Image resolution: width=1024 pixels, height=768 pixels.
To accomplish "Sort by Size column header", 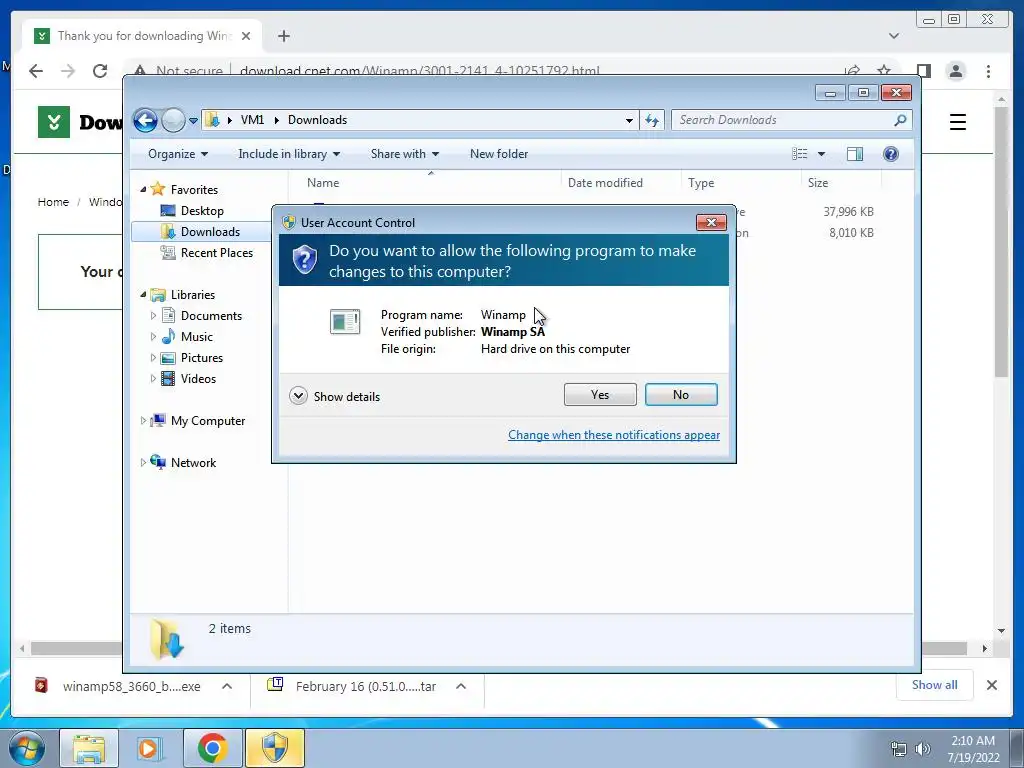I will pos(841,183).
